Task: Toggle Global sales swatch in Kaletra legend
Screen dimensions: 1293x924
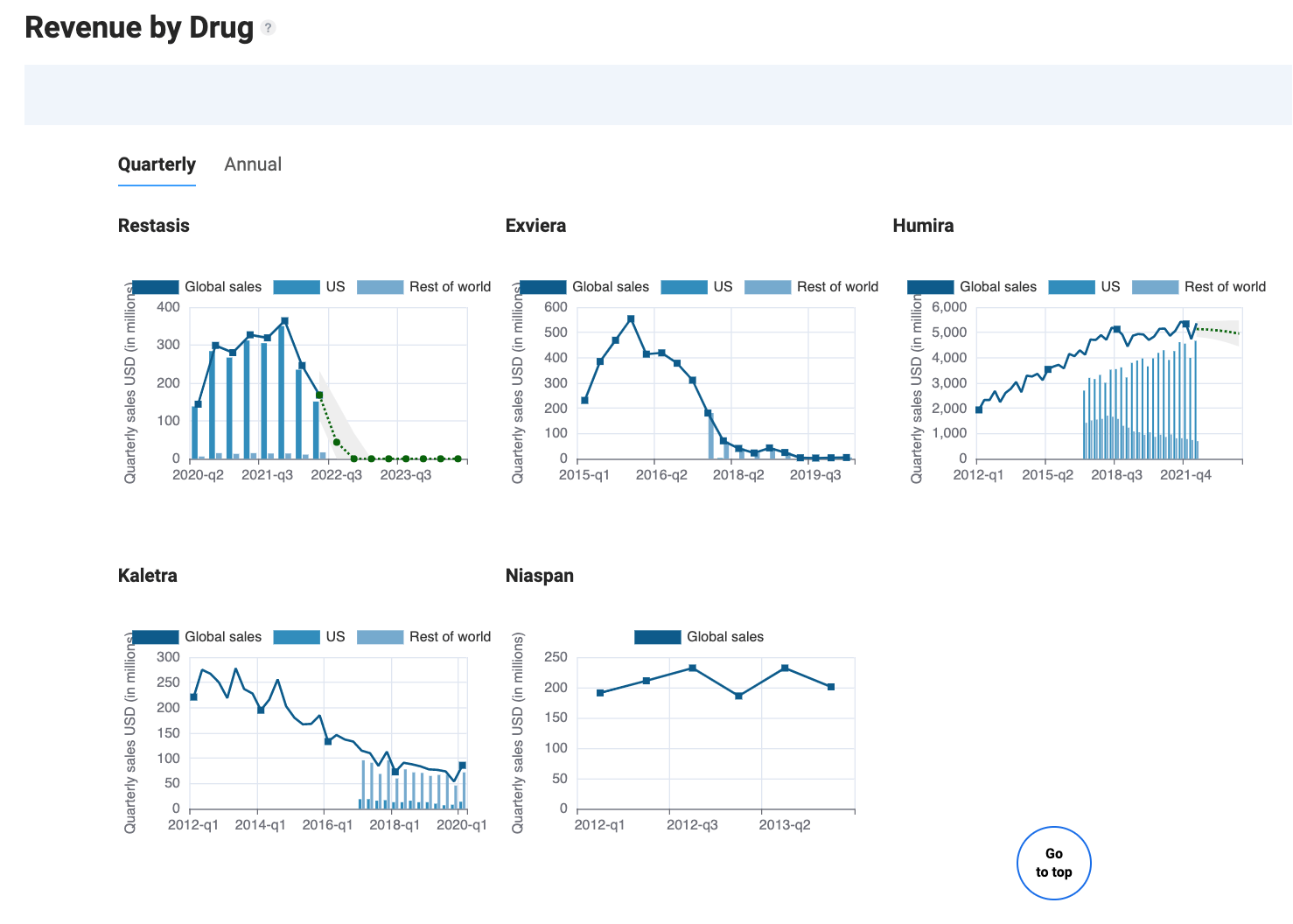Action: pos(156,637)
